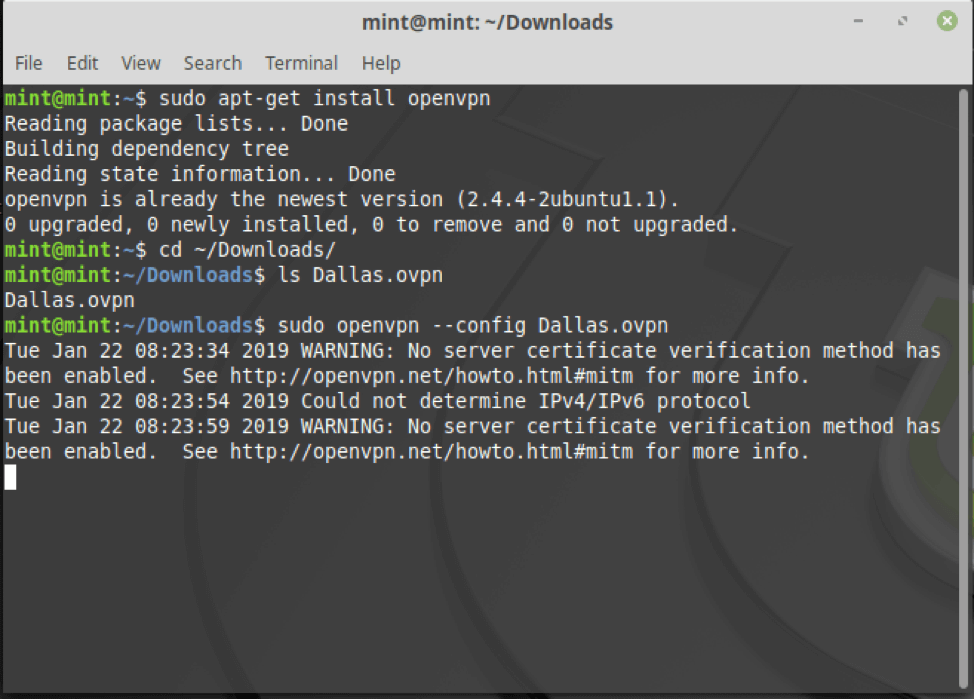This screenshot has height=699, width=974.
Task: Open the View menu
Action: [141, 63]
